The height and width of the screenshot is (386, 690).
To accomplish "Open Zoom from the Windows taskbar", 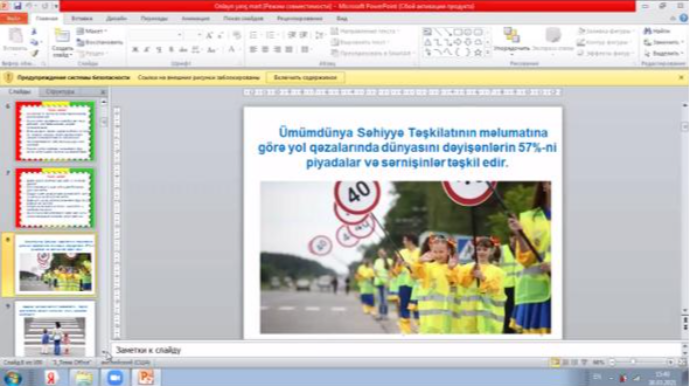I will point(115,378).
